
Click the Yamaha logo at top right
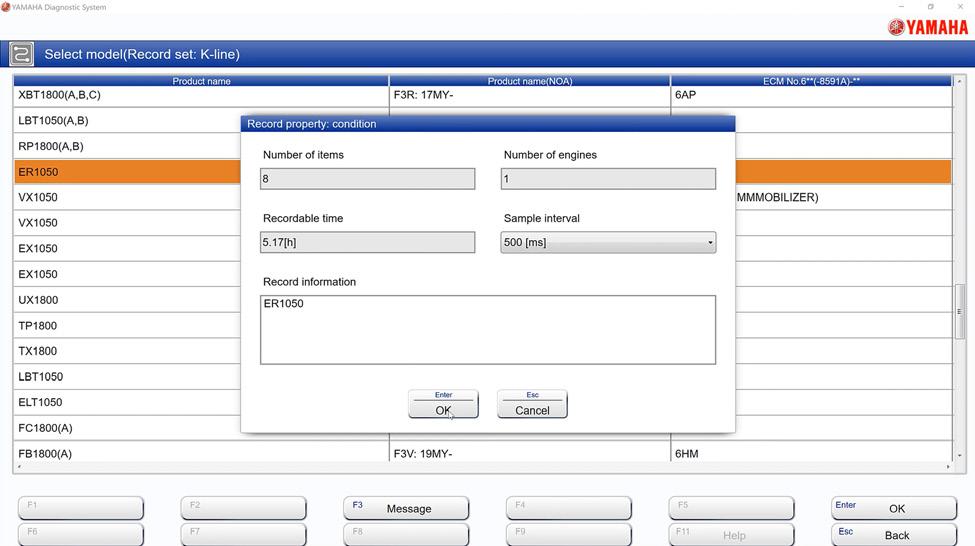point(928,27)
